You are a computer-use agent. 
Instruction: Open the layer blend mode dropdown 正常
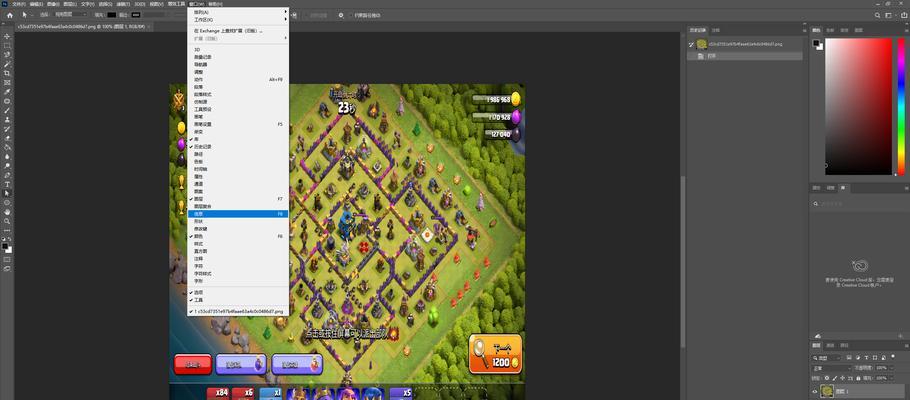click(831, 368)
